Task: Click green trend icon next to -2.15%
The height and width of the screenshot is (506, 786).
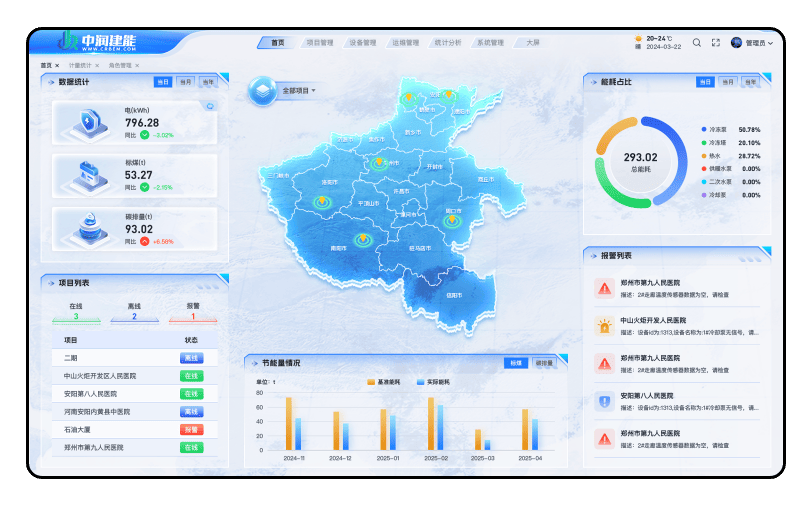Action: tap(144, 187)
